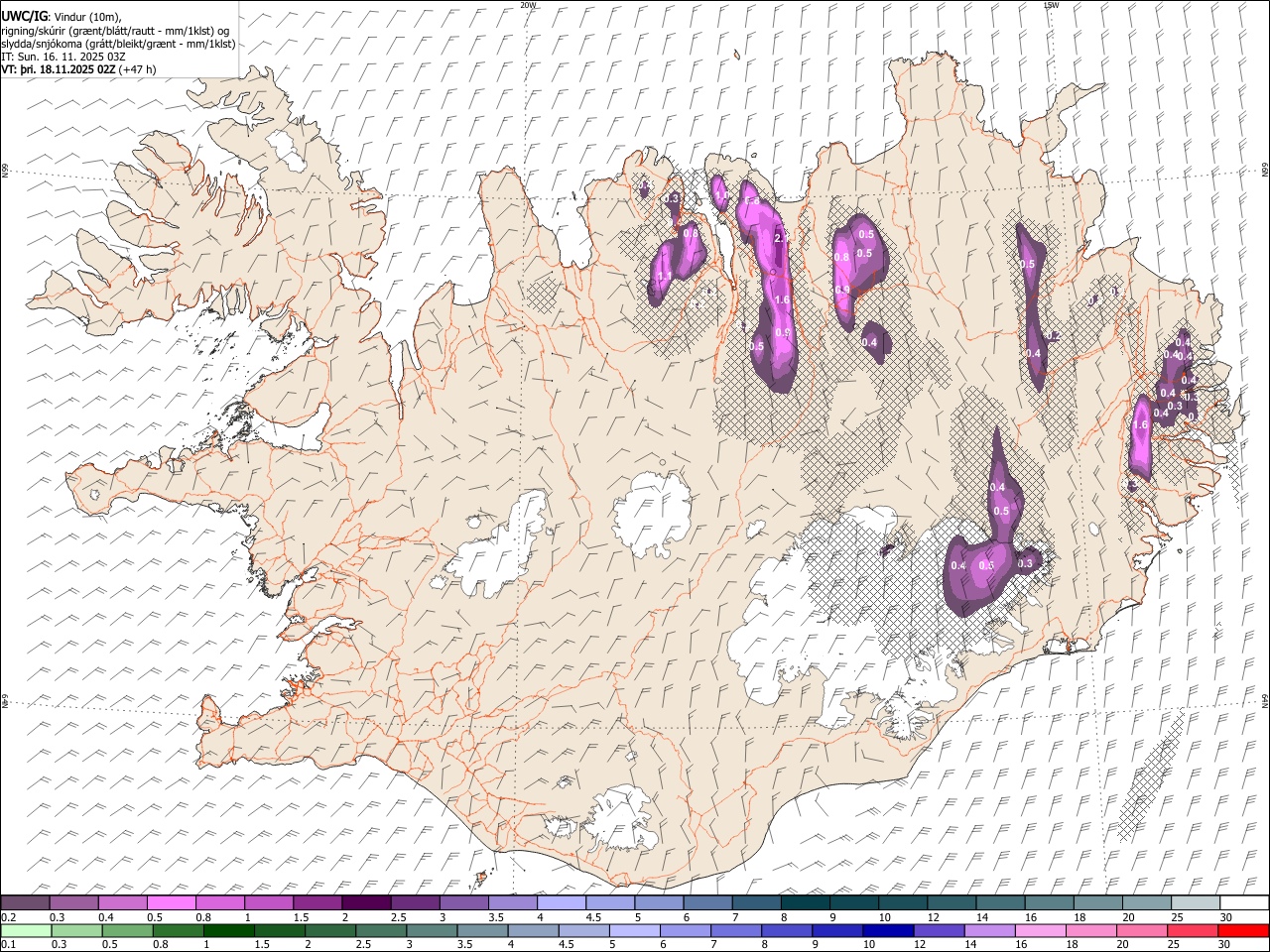Click the rain legend swatch starting at 1.5

tap(280, 930)
